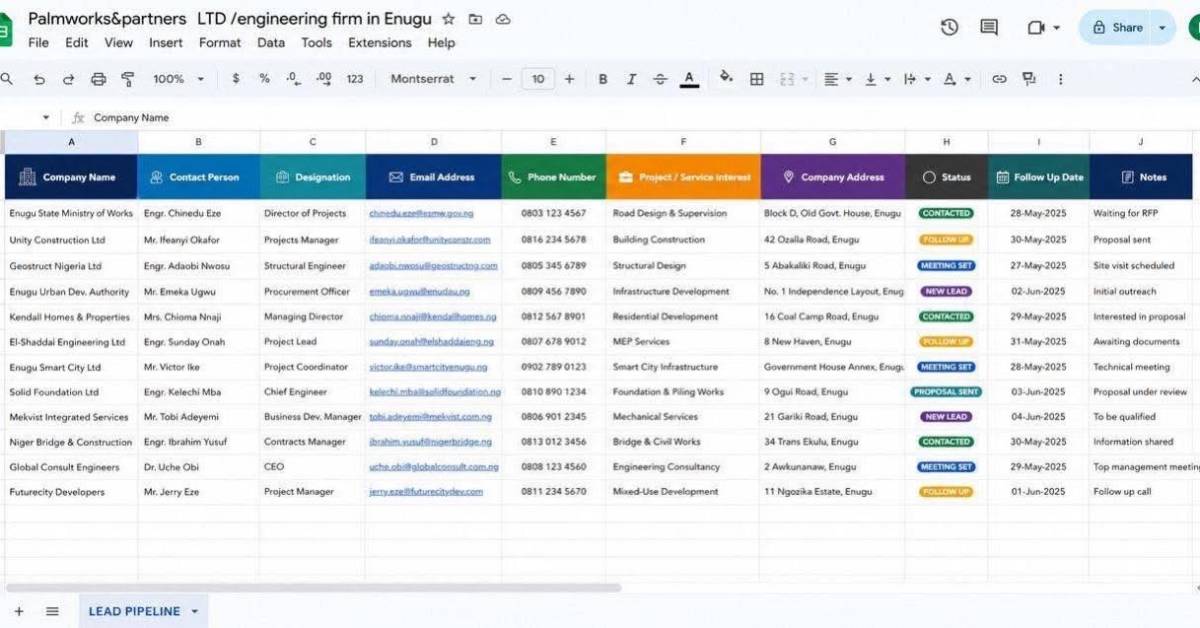Increase font size with plus button
Viewport: 1200px width, 628px height.
(x=570, y=79)
